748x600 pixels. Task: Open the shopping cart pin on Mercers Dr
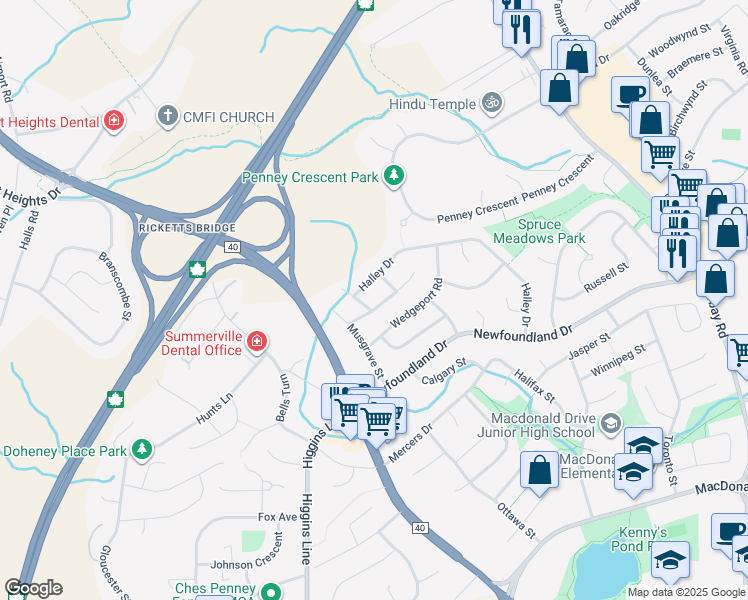(377, 425)
